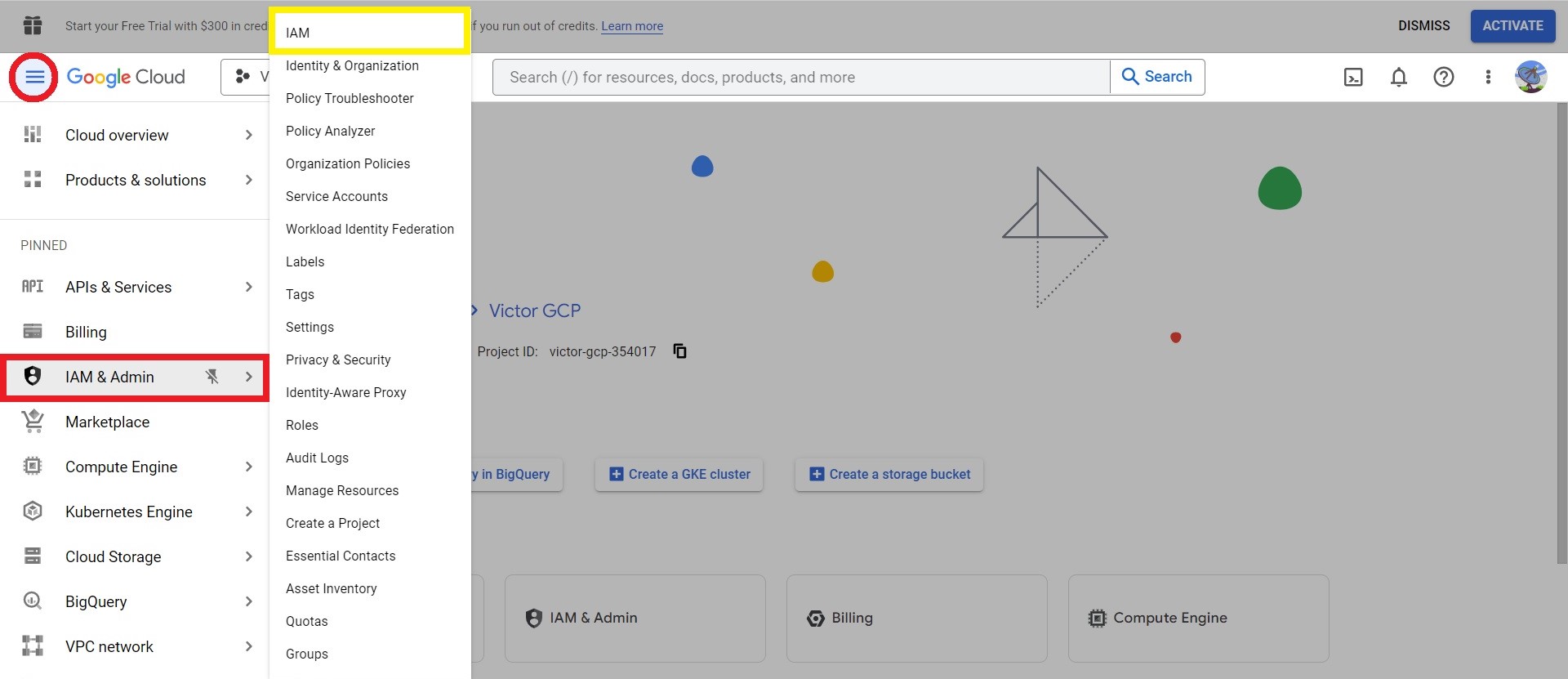This screenshot has height=679, width=1568.
Task: Open IAM Settings item
Action: (370, 327)
